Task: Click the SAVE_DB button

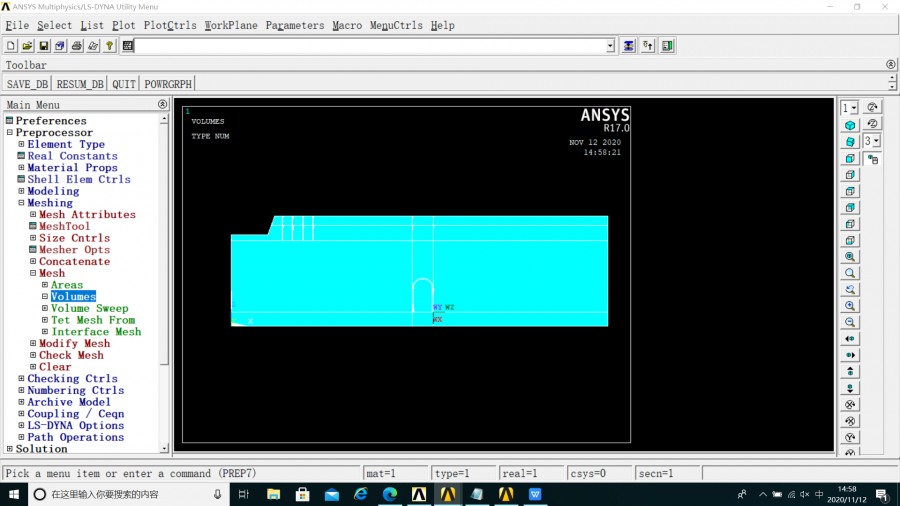Action: (x=27, y=84)
